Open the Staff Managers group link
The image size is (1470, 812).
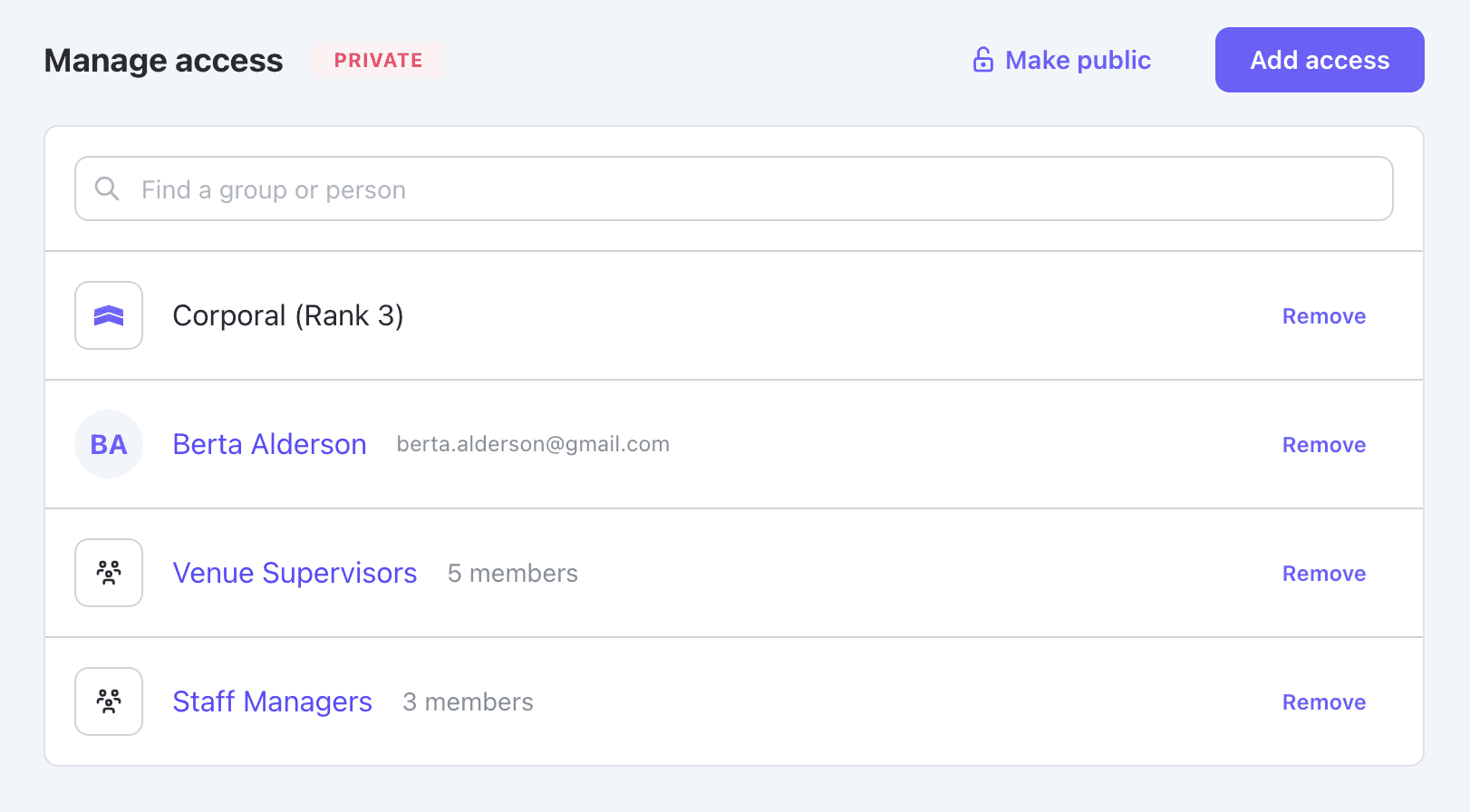click(272, 701)
